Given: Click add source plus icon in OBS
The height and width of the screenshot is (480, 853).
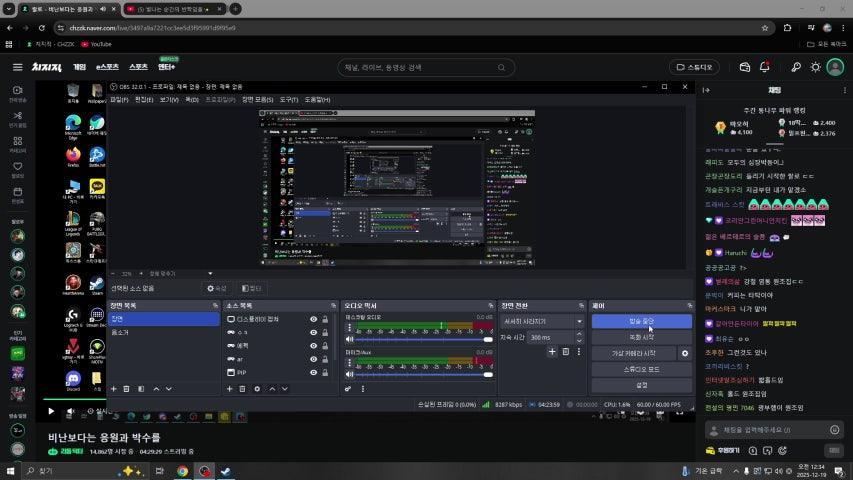Looking at the screenshot, I should click(x=229, y=388).
